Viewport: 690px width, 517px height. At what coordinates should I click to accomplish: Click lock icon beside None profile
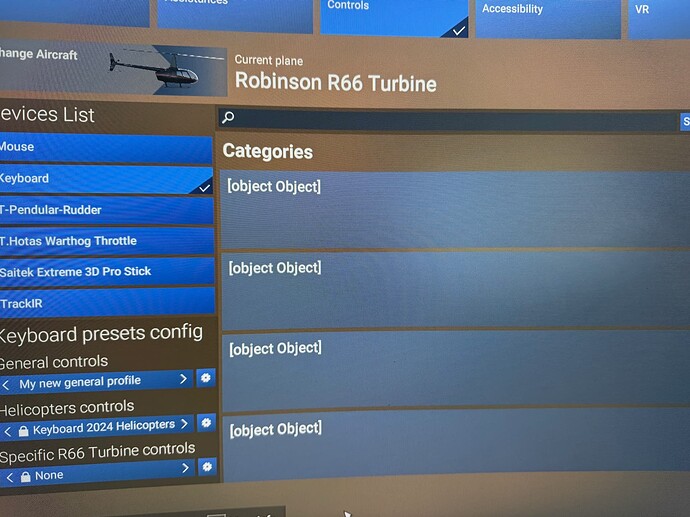coord(26,476)
